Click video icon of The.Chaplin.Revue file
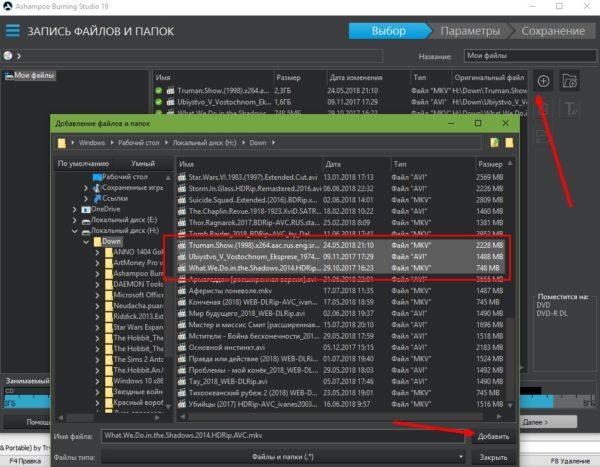This screenshot has height=467, width=600. click(182, 211)
